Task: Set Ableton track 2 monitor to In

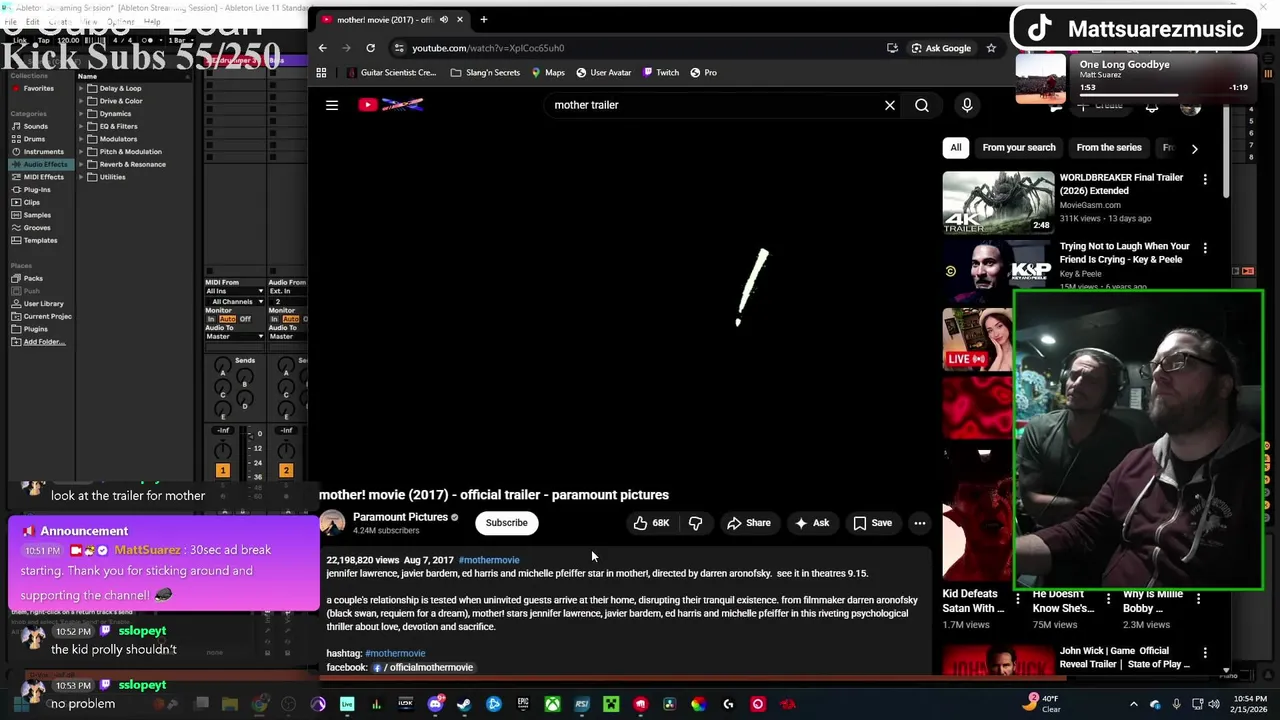Action: coord(274,319)
